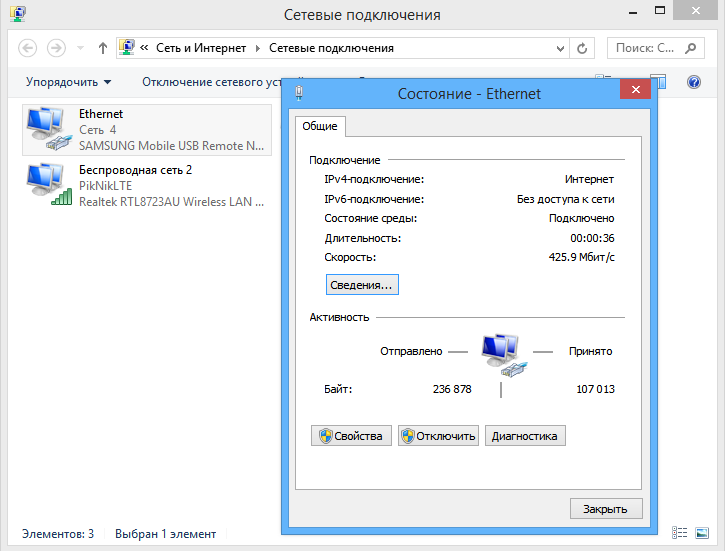The height and width of the screenshot is (551, 725).
Task: Click the search magnifier icon
Action: click(690, 48)
